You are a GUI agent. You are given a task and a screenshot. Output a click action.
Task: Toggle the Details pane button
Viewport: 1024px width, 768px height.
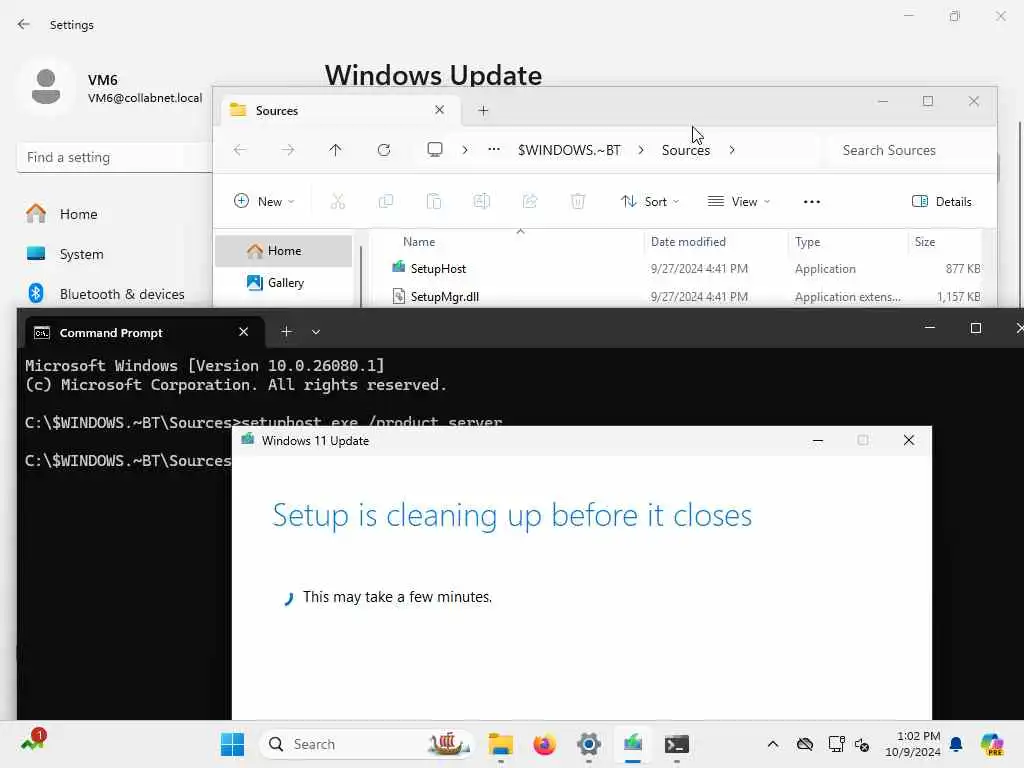click(x=942, y=201)
